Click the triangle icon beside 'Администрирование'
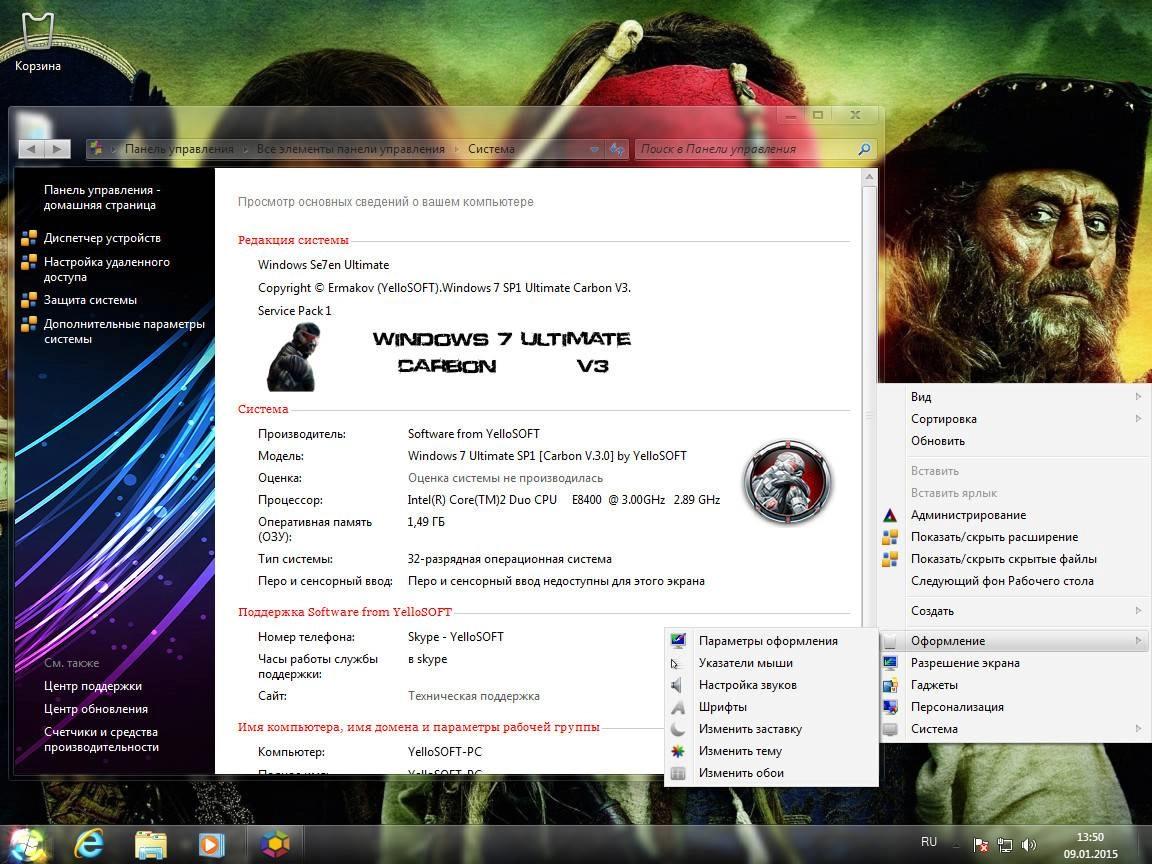The width and height of the screenshot is (1152, 864). 890,515
